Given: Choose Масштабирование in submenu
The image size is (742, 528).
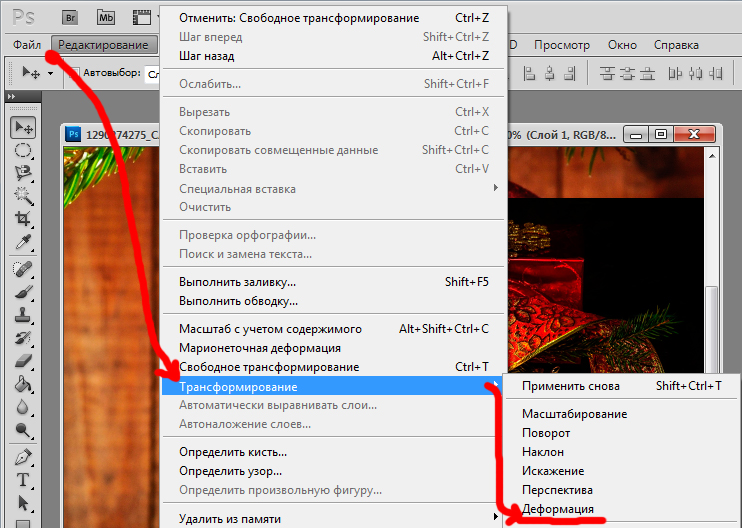Looking at the screenshot, I should (622, 414).
